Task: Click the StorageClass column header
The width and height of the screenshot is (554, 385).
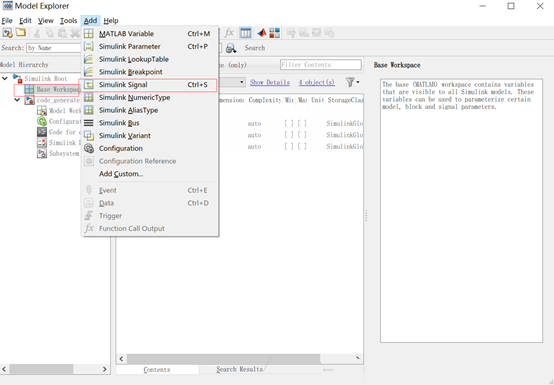Action: pos(345,100)
